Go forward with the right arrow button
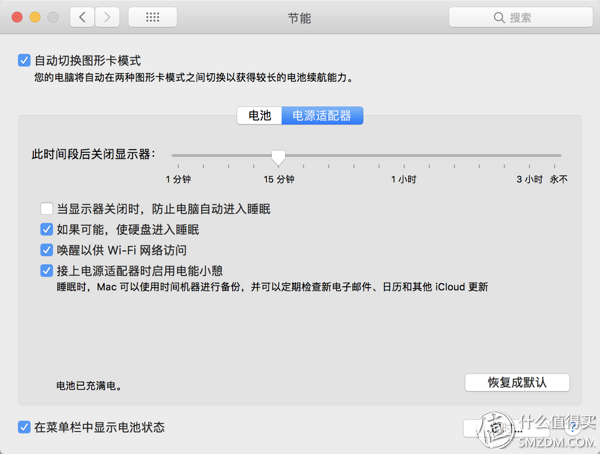Viewport: 600px width, 454px height. click(x=107, y=17)
